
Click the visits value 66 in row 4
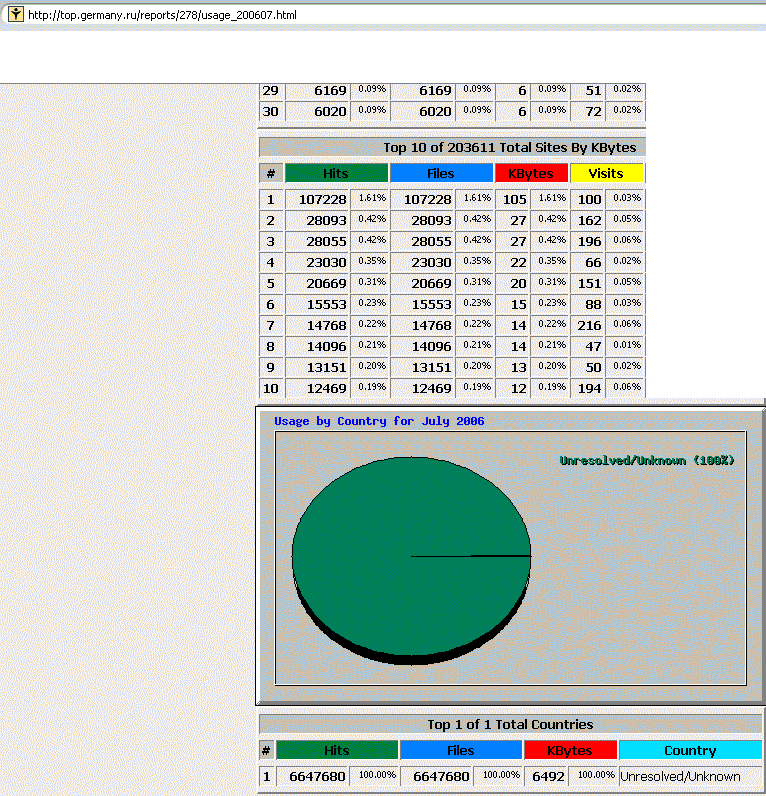coord(593,262)
